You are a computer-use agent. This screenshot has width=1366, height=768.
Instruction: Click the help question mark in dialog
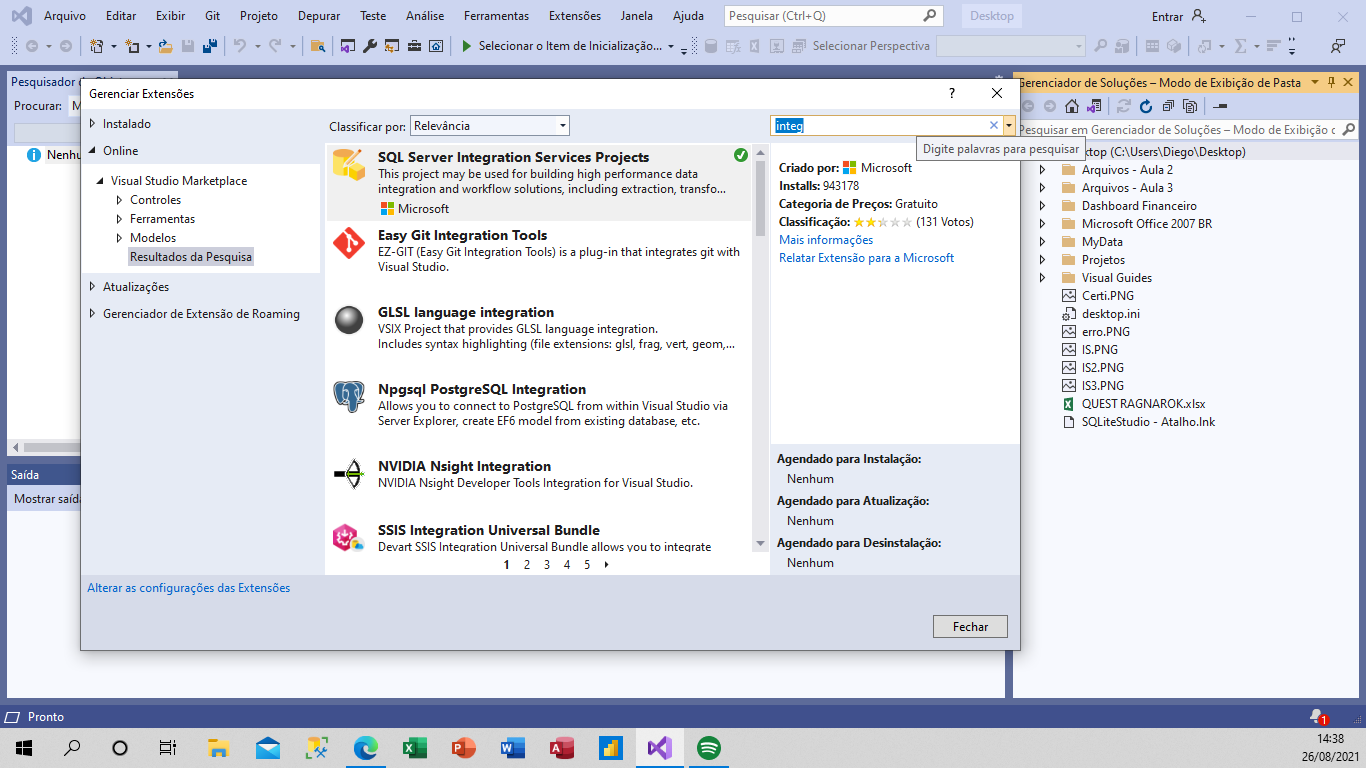952,93
